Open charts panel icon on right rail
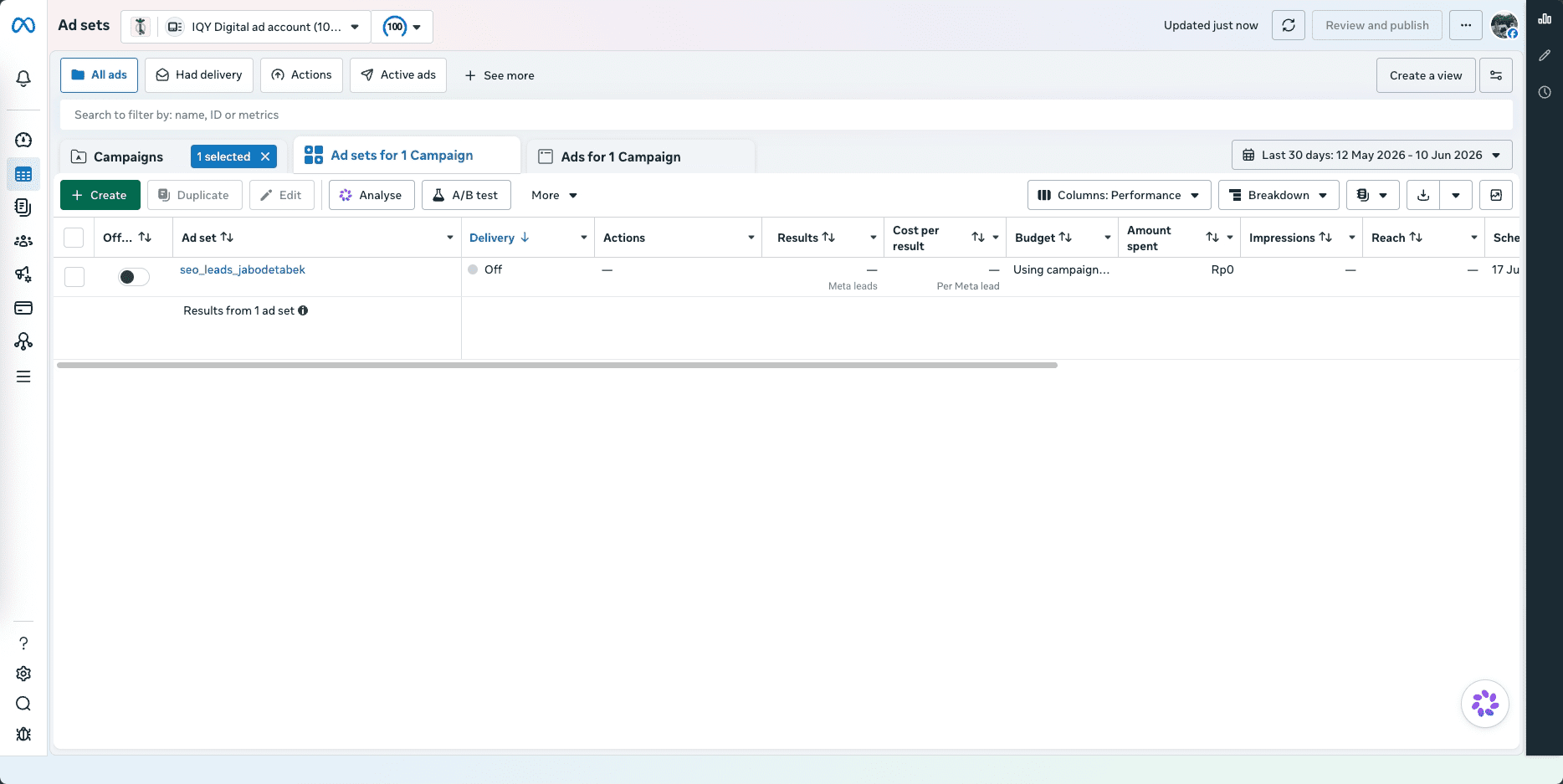Viewport: 1563px width, 784px height. [x=1545, y=18]
